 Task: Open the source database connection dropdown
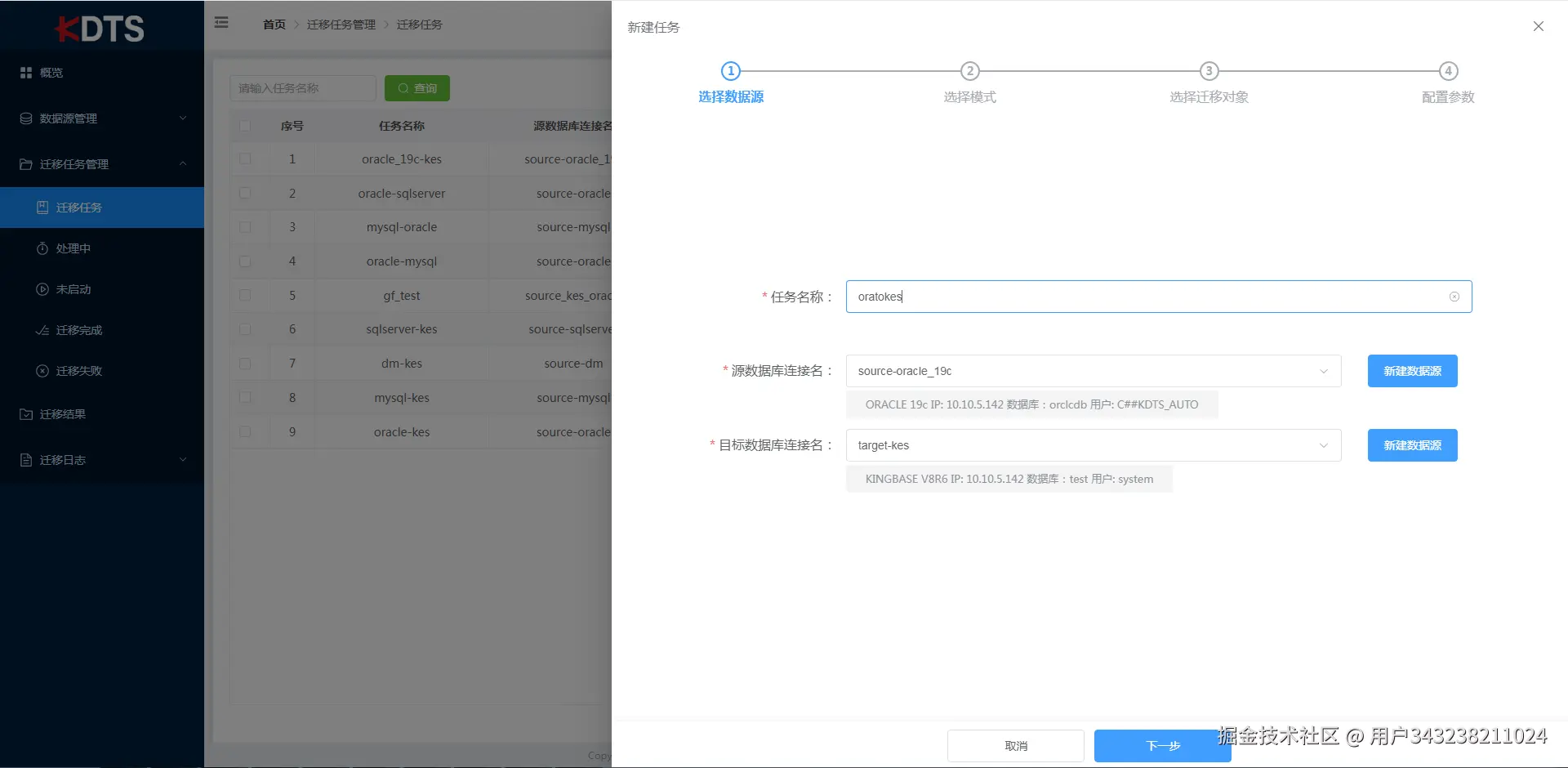coord(1324,371)
